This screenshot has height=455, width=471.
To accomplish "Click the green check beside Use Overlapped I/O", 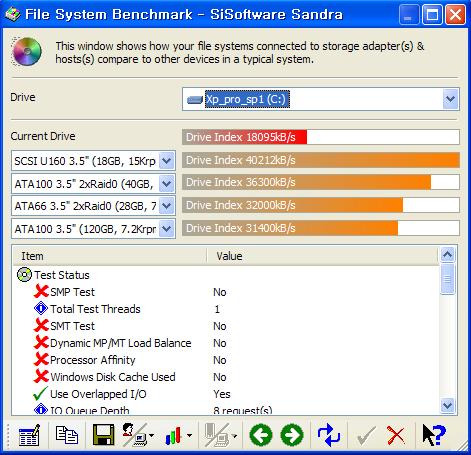I will [x=40, y=393].
